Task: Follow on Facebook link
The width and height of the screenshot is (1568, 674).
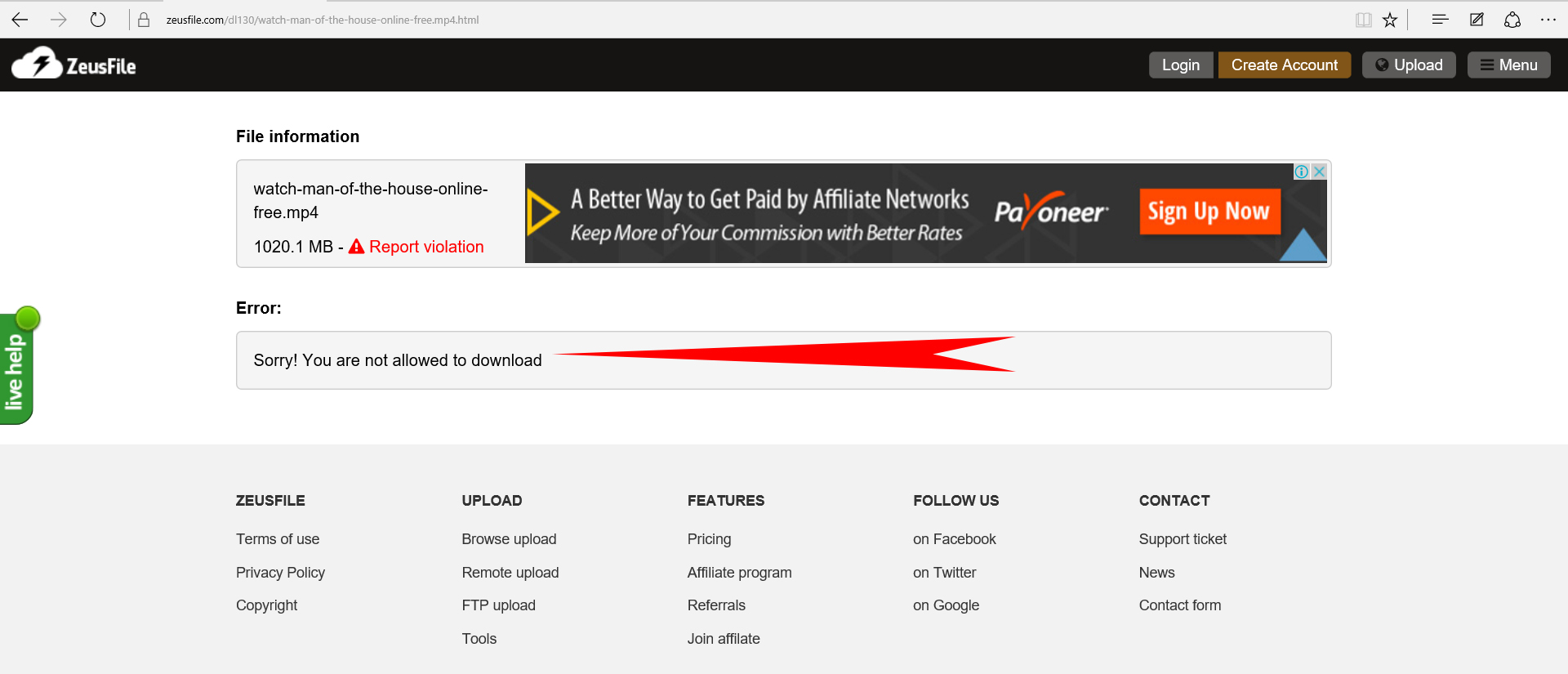Action: point(954,539)
